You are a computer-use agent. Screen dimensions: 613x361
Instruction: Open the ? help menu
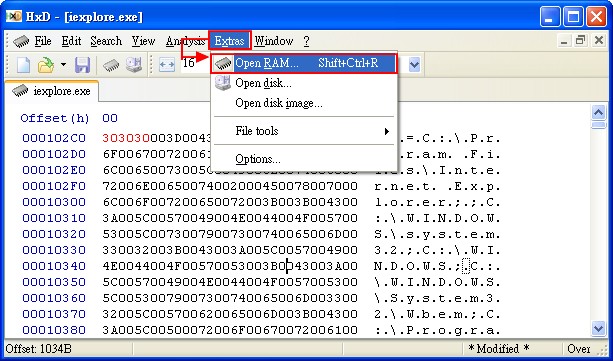(x=306, y=41)
